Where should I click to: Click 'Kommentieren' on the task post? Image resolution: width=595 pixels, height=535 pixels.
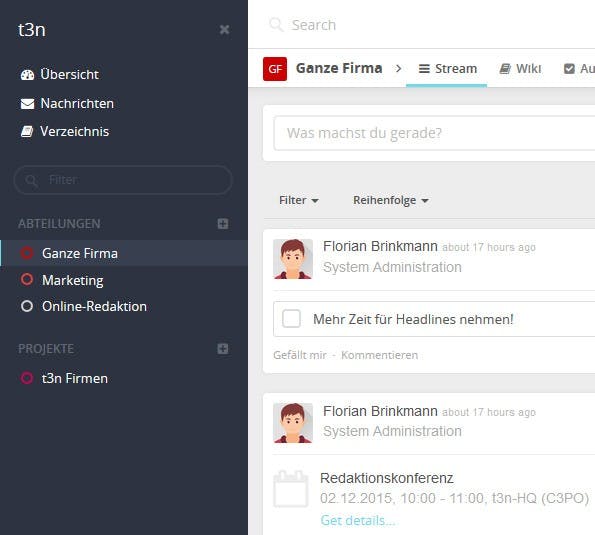(379, 355)
